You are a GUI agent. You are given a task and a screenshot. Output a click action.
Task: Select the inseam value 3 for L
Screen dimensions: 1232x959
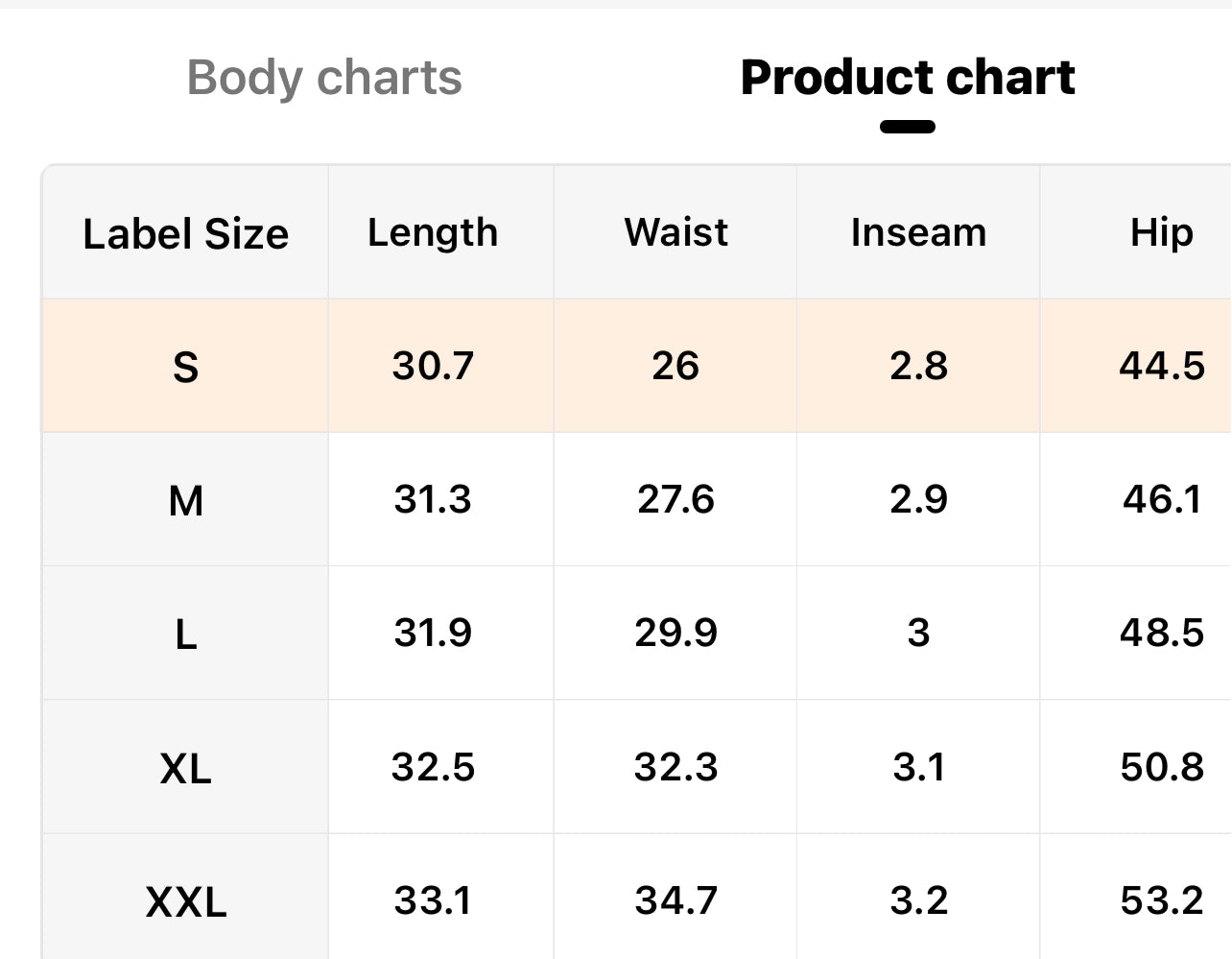coord(918,633)
